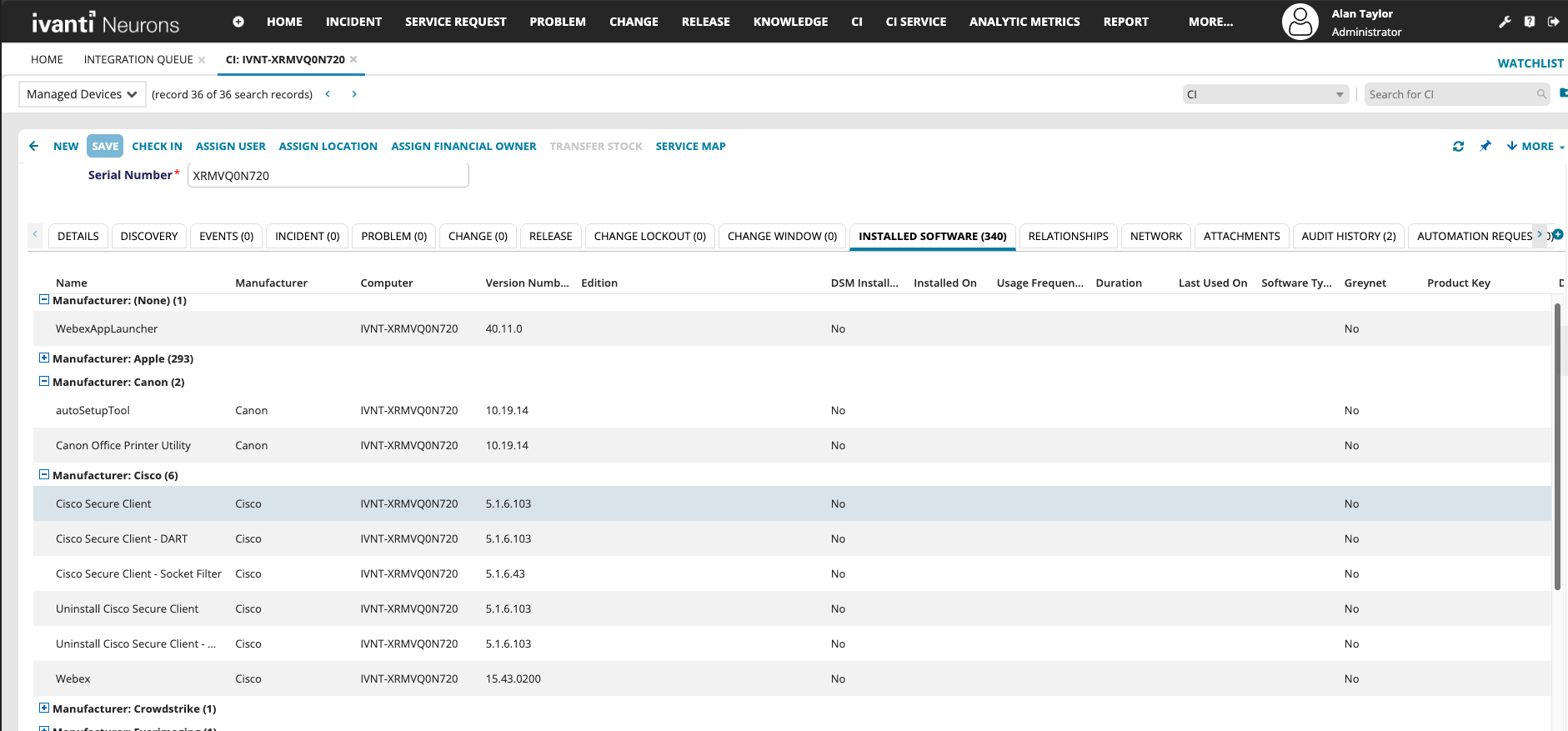Pin the record with pushpin icon
The height and width of the screenshot is (731, 1568).
1485,147
